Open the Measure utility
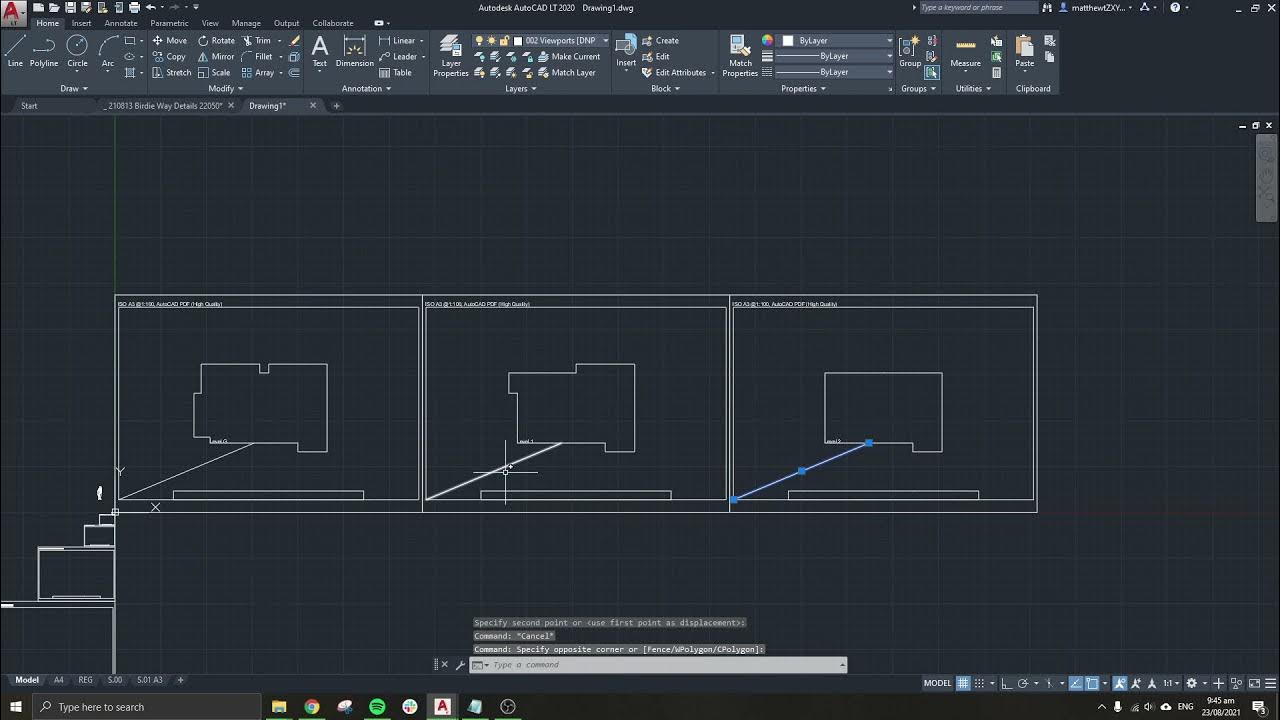Screen dimensions: 1280x720 [965, 52]
